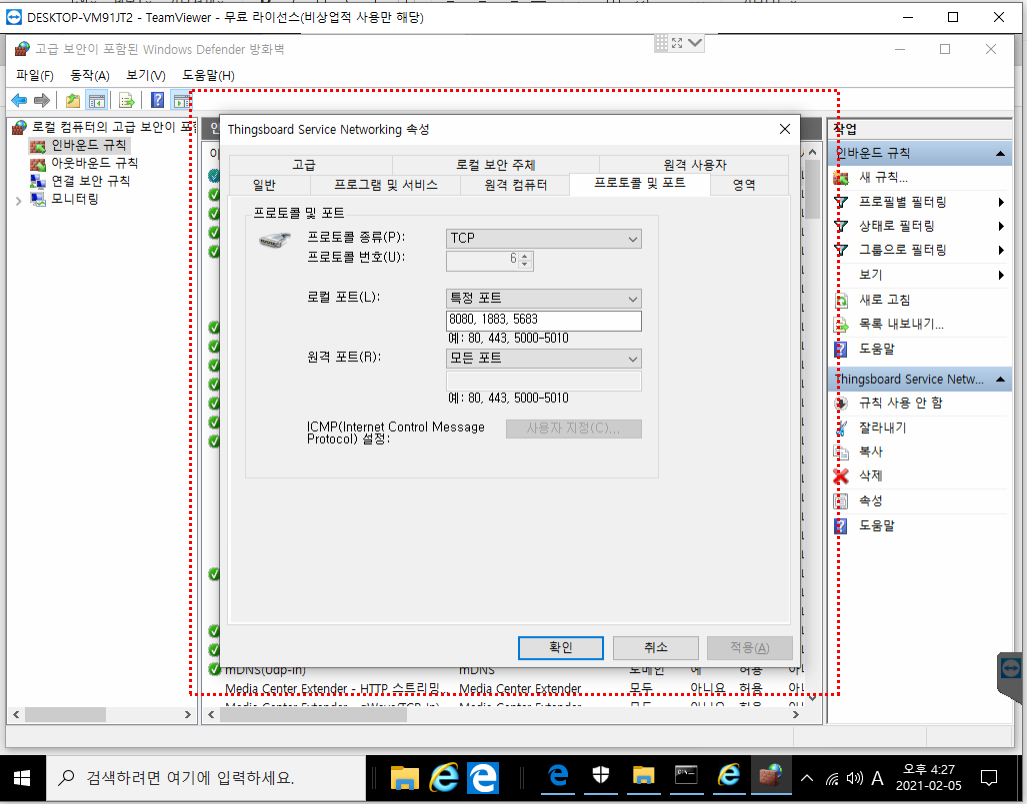Collapse the 인바운드 규칙 actions section
Image resolution: width=1027 pixels, height=804 pixels.
click(1000, 154)
